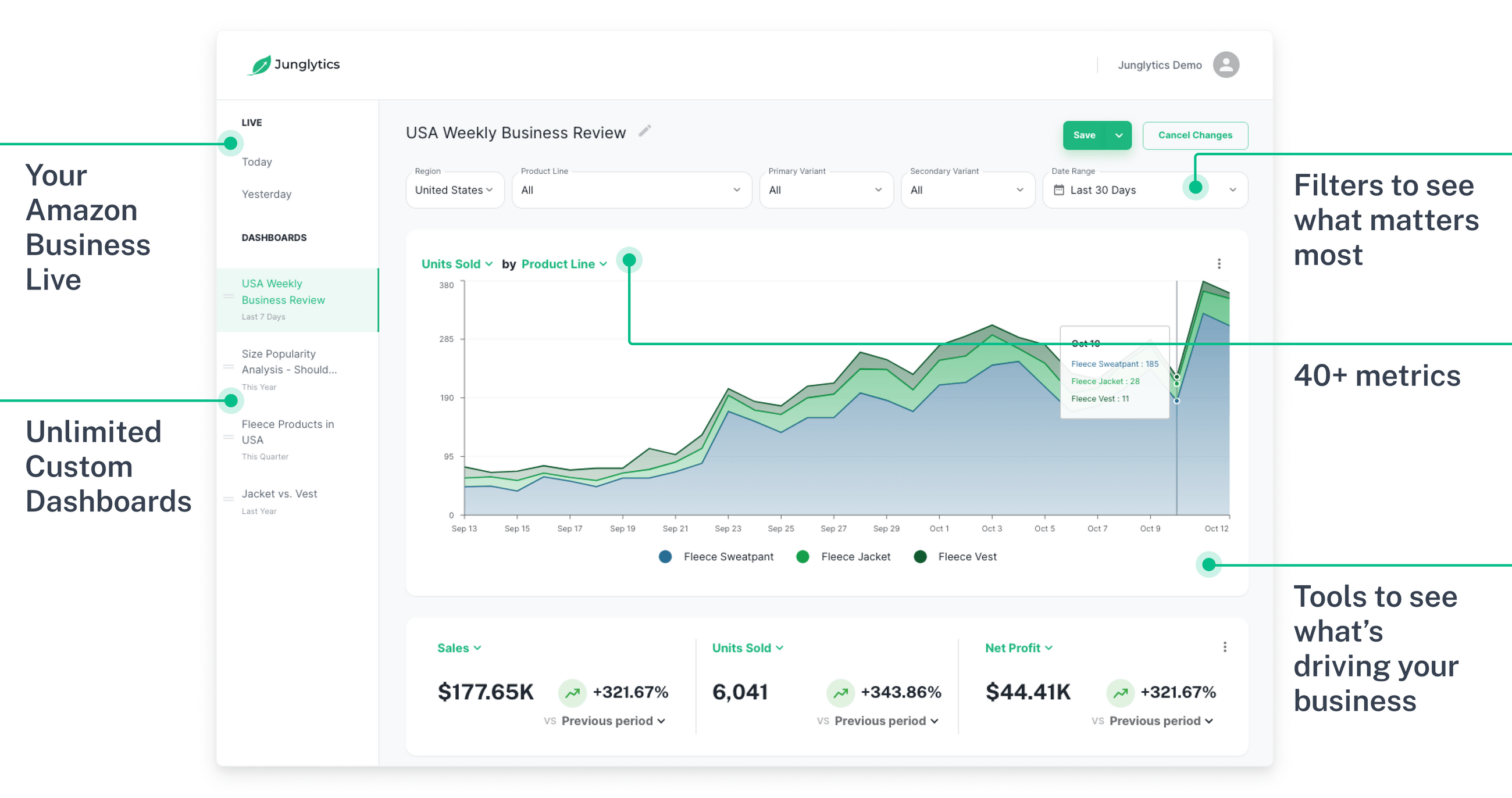Click the Sales trend arrow icon

pyautogui.click(x=572, y=693)
